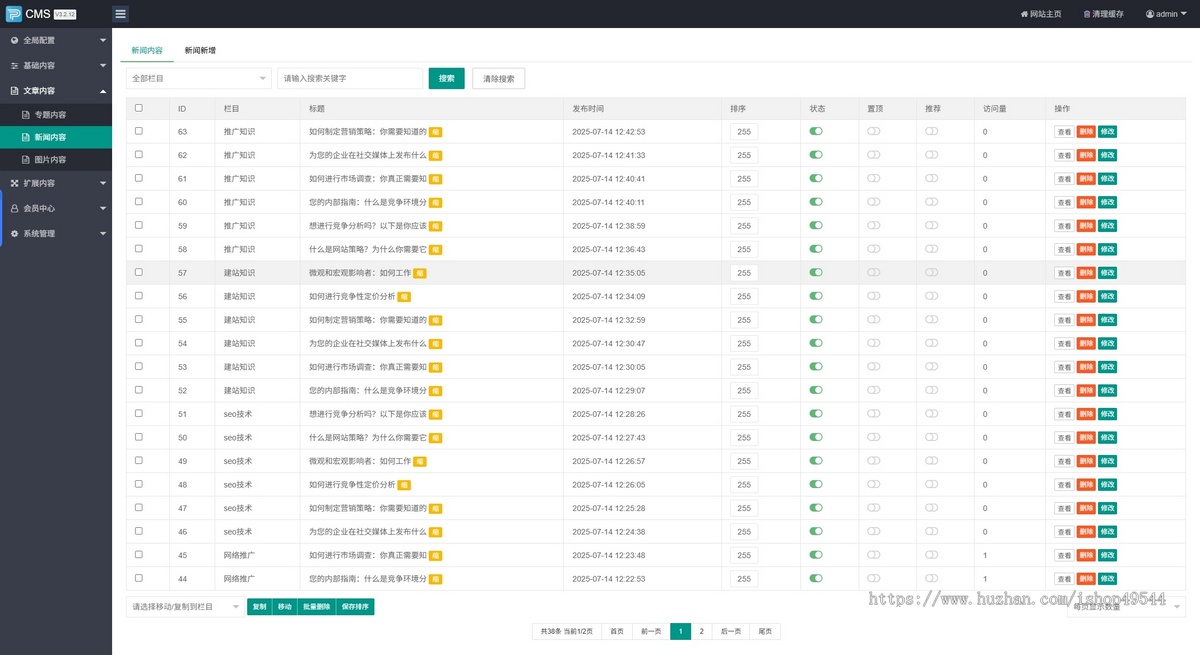Click 系统管理 gear icon in sidebar
This screenshot has height=655, width=1200.
click(x=14, y=233)
